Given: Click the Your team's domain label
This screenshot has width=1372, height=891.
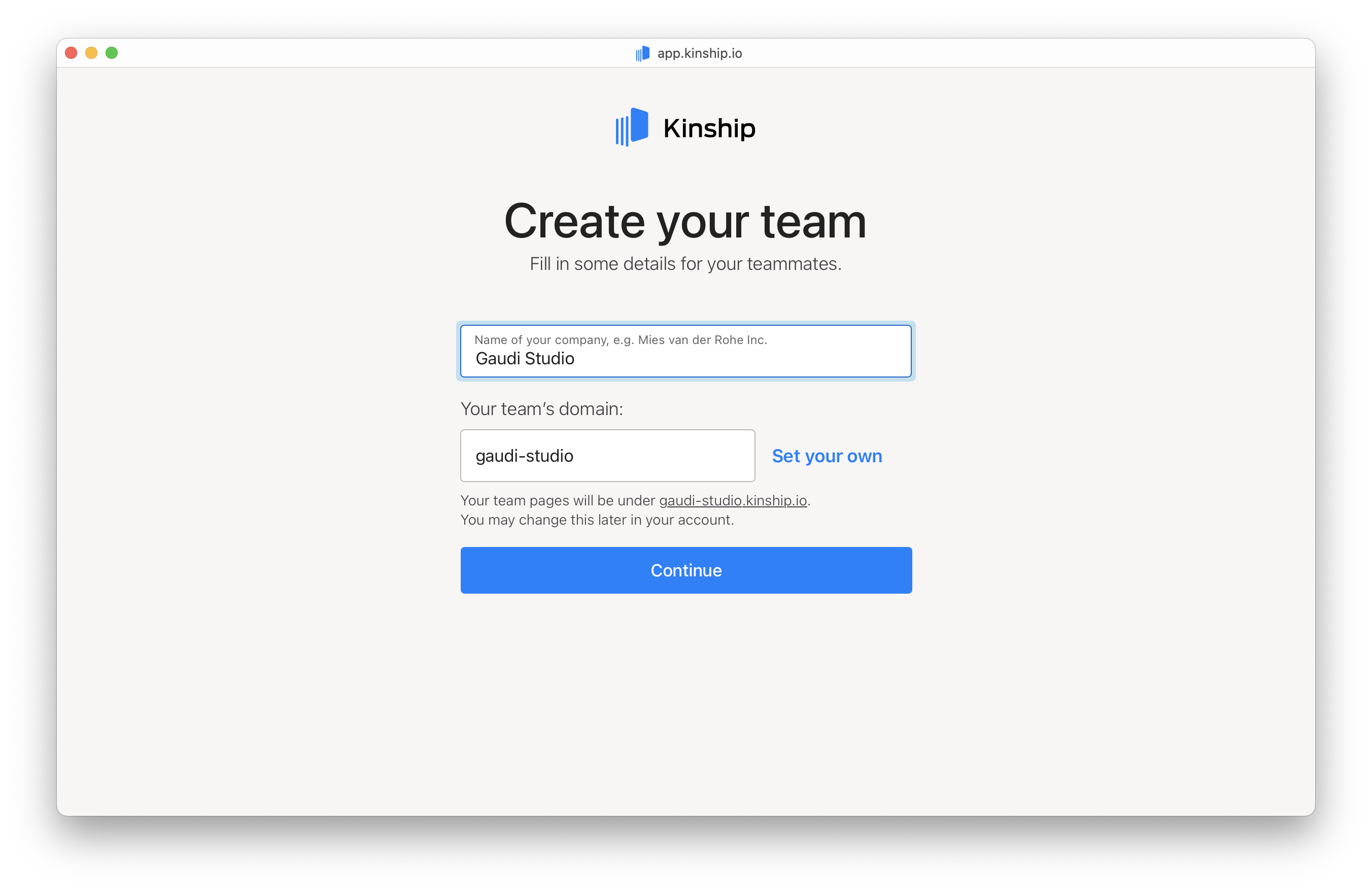Looking at the screenshot, I should [542, 408].
